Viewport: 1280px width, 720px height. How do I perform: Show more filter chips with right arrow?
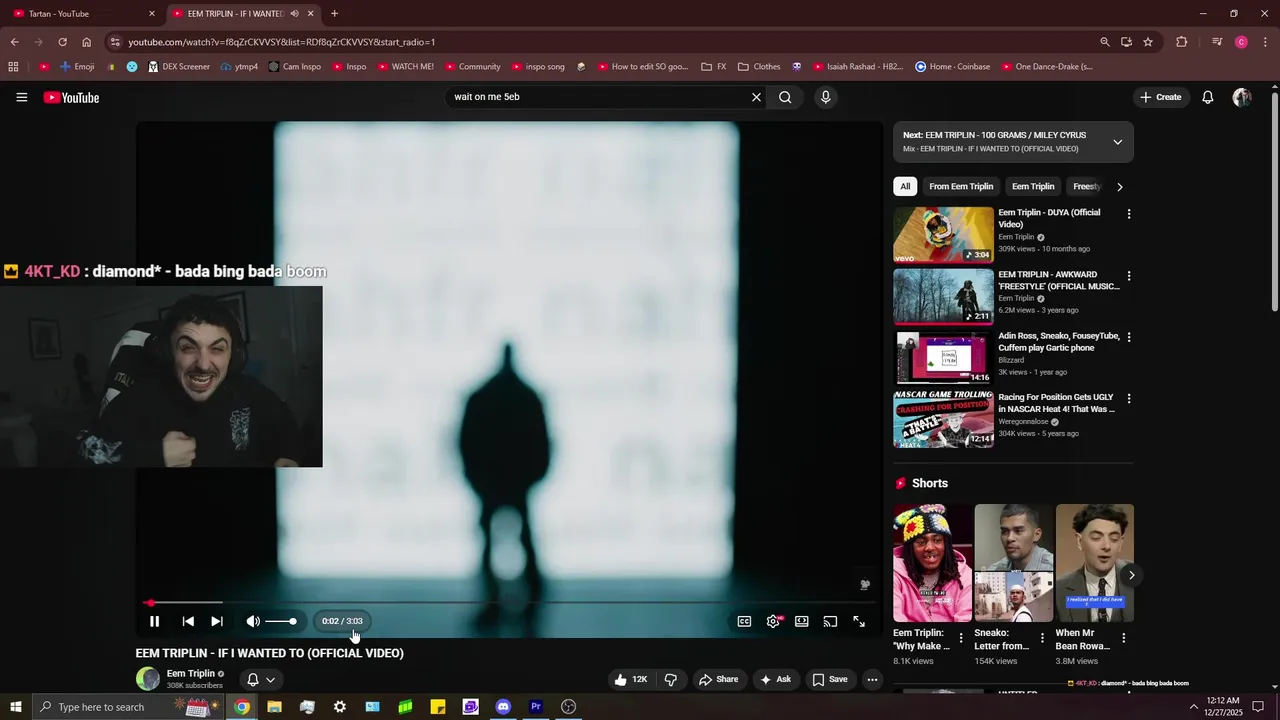coord(1120,187)
